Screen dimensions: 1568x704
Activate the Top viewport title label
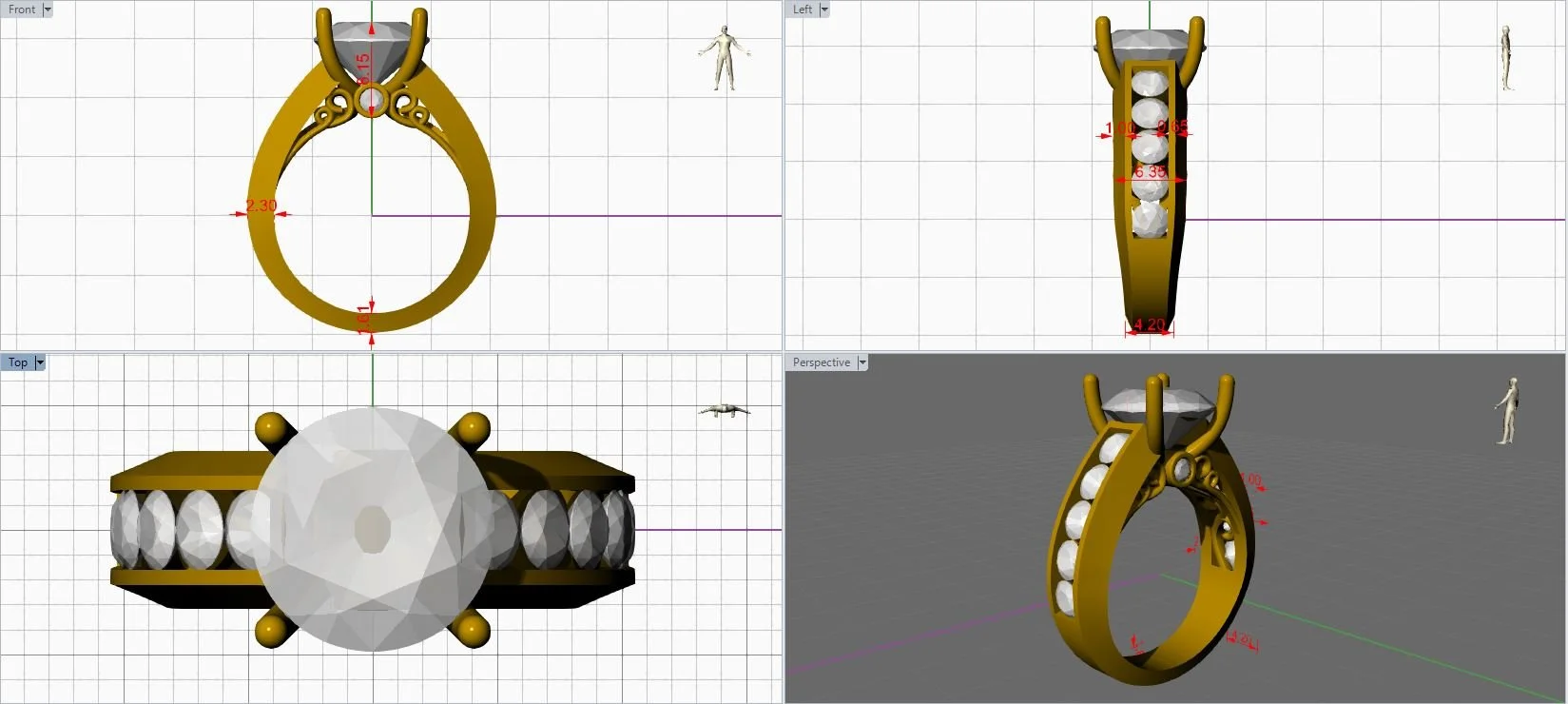point(18,362)
